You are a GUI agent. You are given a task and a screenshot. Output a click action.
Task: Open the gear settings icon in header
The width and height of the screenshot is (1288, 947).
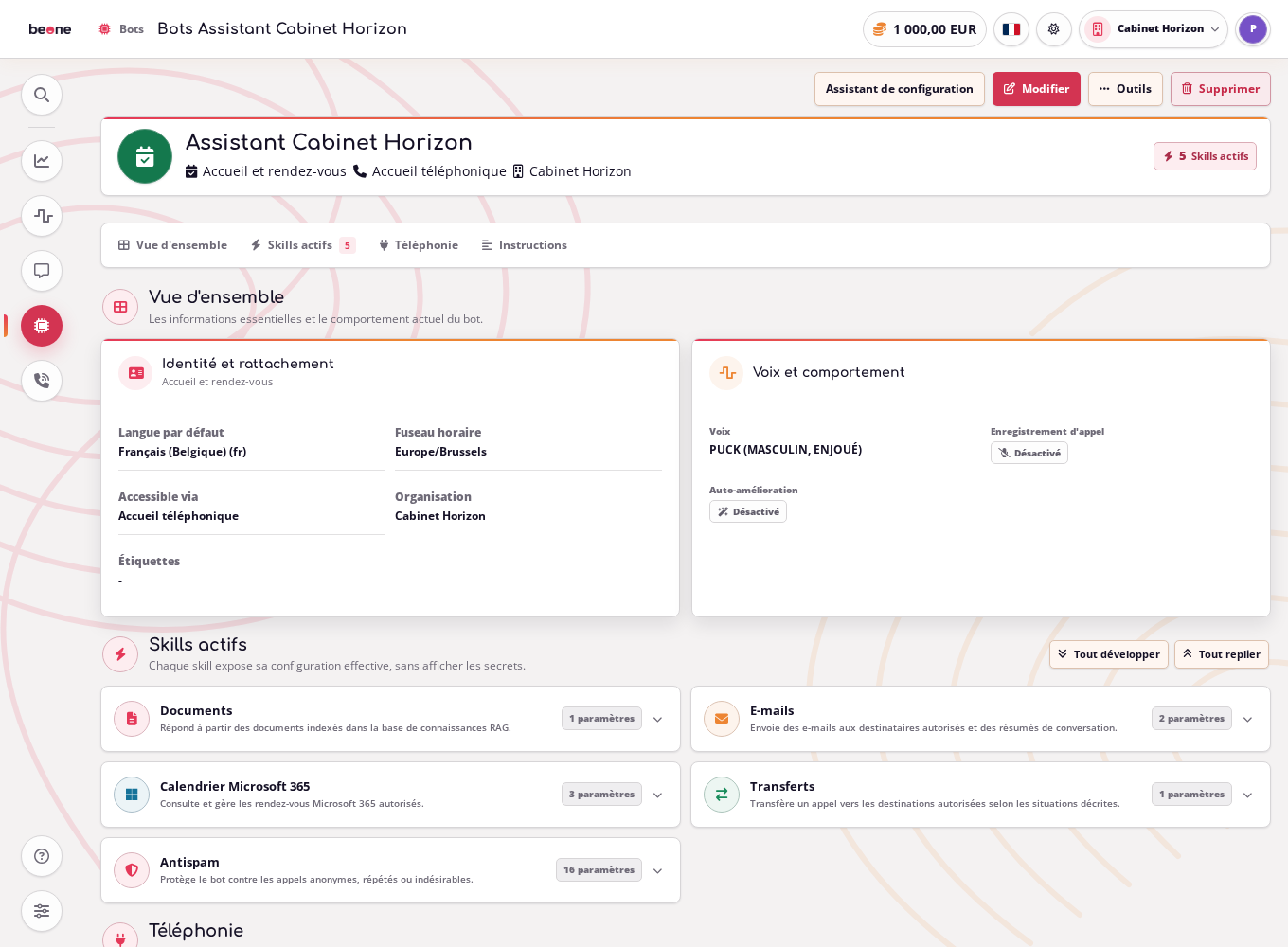pyautogui.click(x=1054, y=29)
